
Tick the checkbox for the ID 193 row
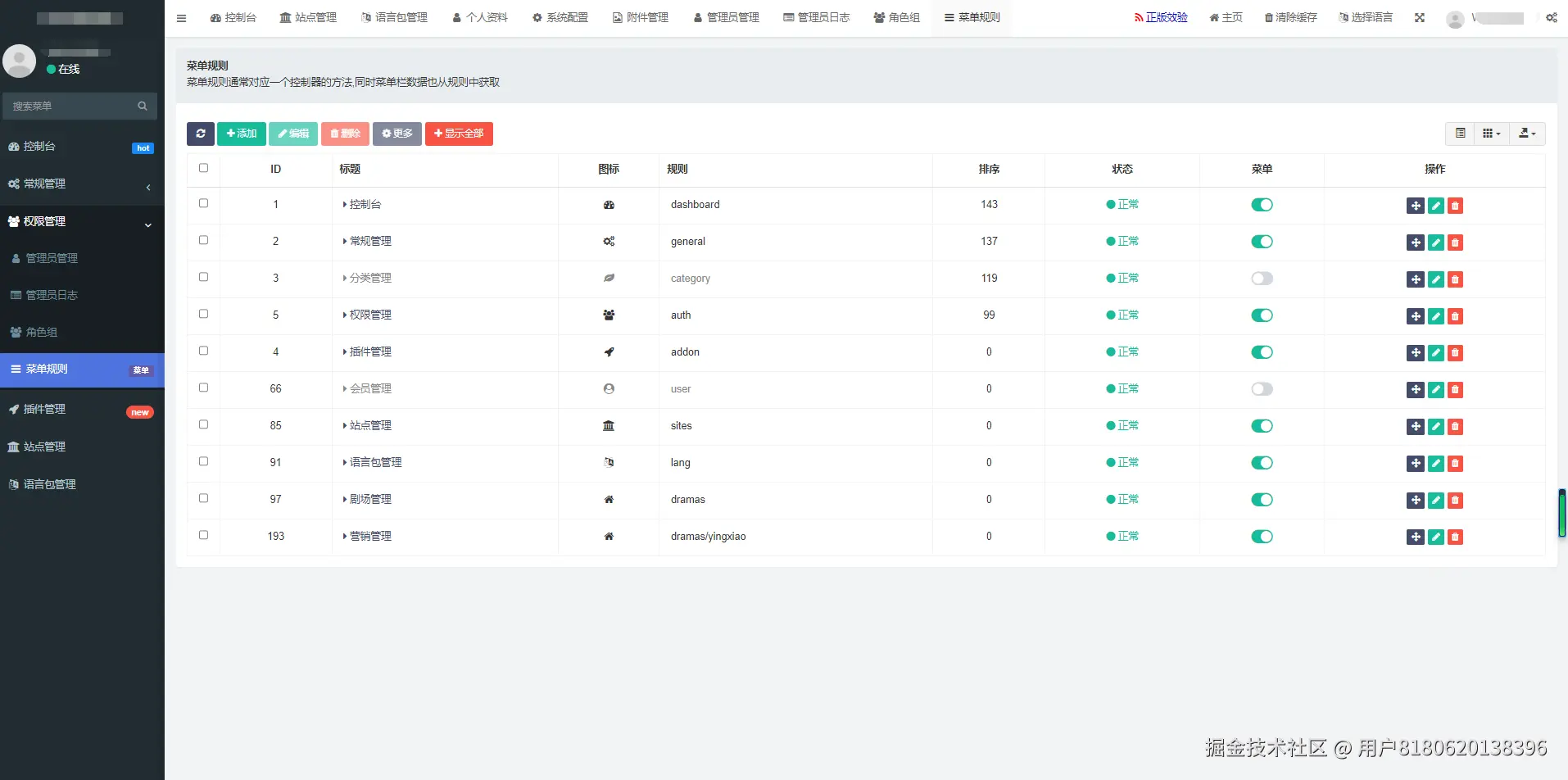pos(203,535)
